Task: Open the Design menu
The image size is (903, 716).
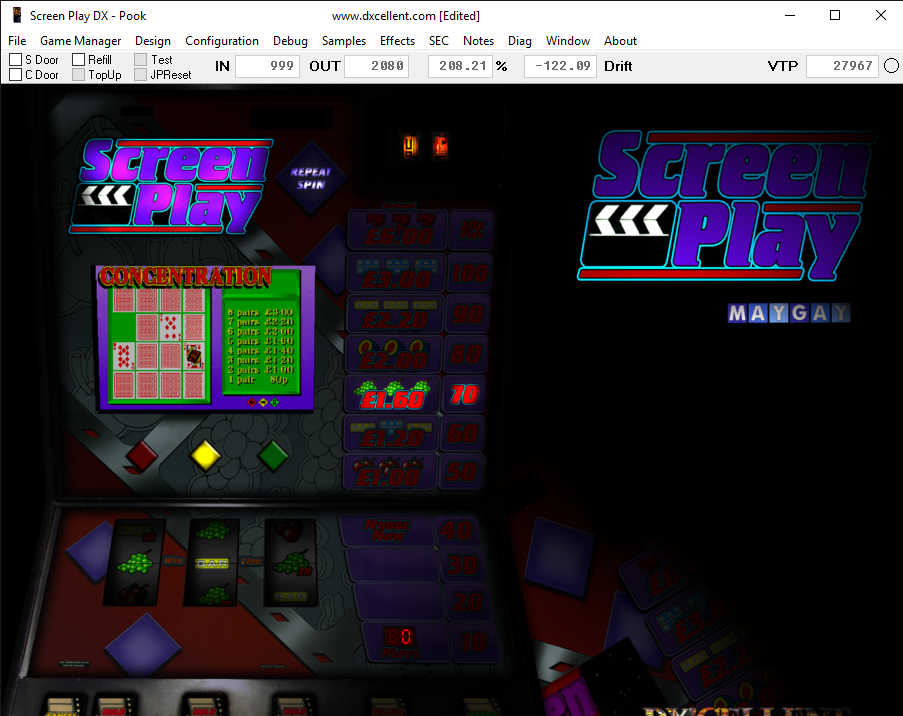Action: (153, 41)
